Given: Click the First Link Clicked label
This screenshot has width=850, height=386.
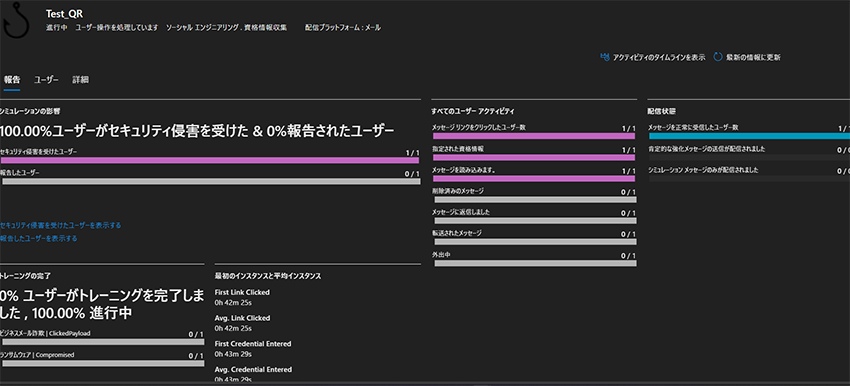Looking at the screenshot, I should (x=242, y=292).
